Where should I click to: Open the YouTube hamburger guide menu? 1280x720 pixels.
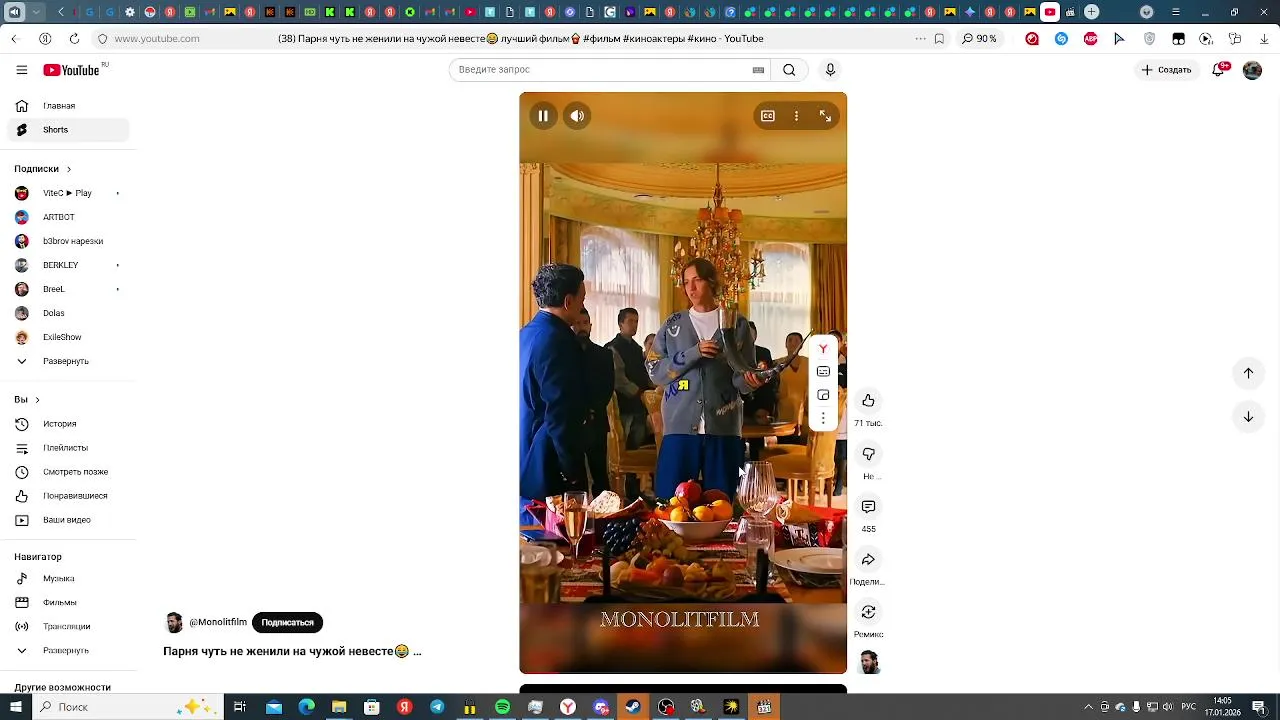click(x=22, y=70)
